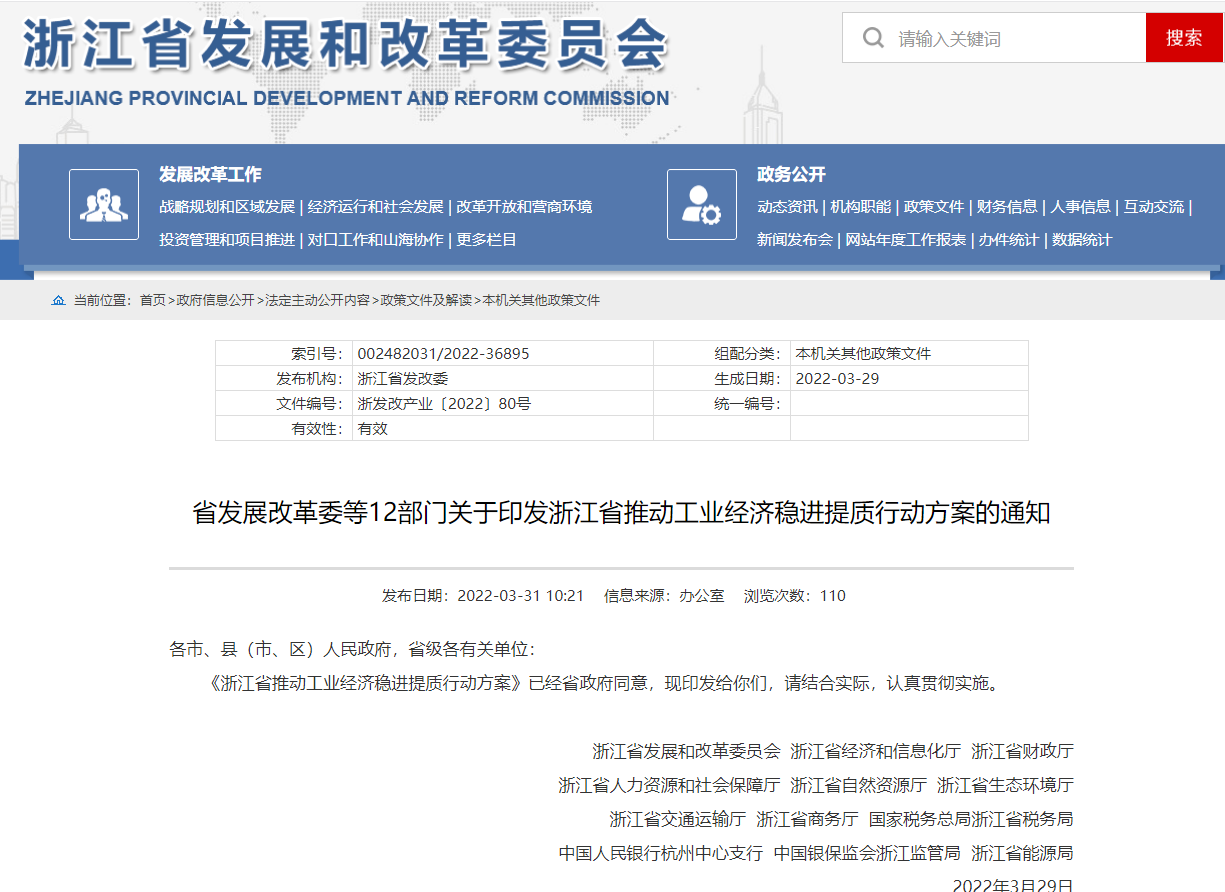
Task: Open 投资管理和项目推进 section
Action: point(227,240)
